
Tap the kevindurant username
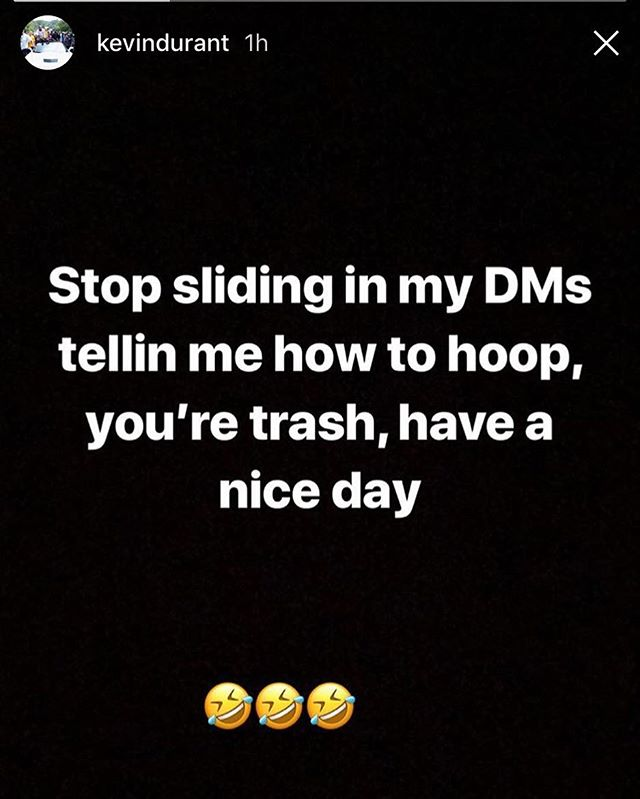pos(163,43)
